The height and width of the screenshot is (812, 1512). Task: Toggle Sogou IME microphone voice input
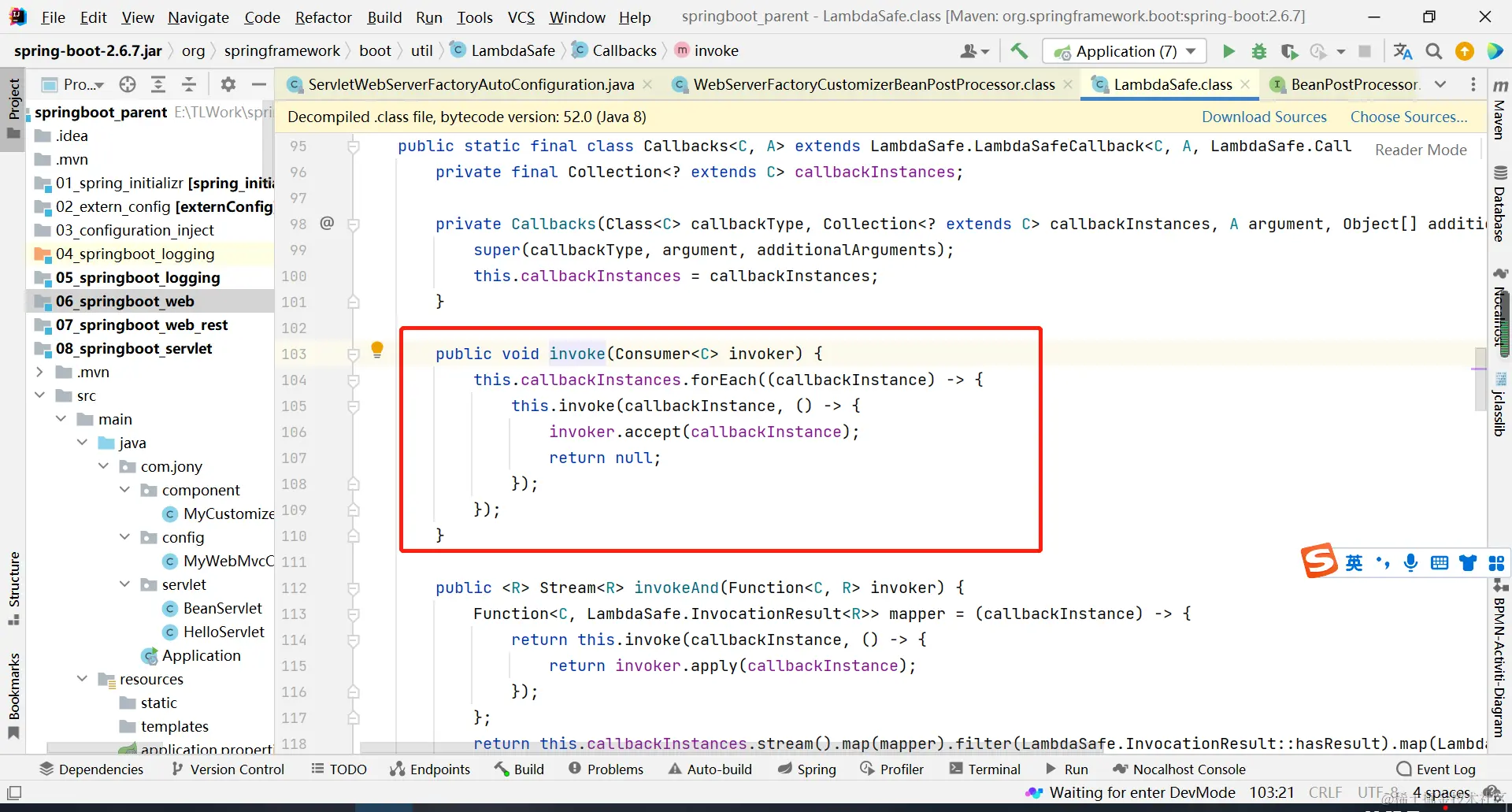point(1410,562)
